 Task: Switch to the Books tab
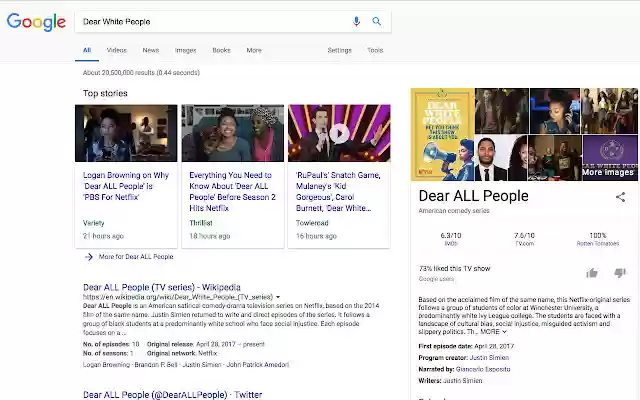221,50
